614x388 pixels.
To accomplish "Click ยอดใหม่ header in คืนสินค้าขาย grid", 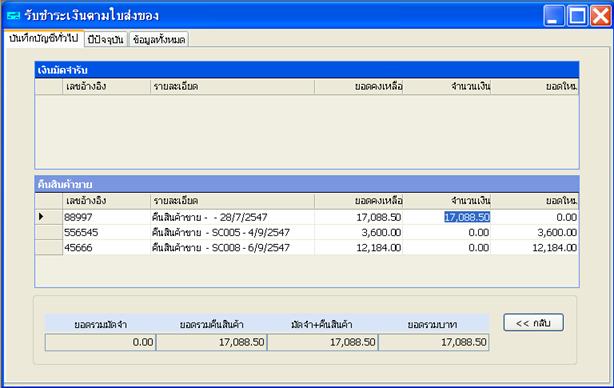I will click(535, 201).
